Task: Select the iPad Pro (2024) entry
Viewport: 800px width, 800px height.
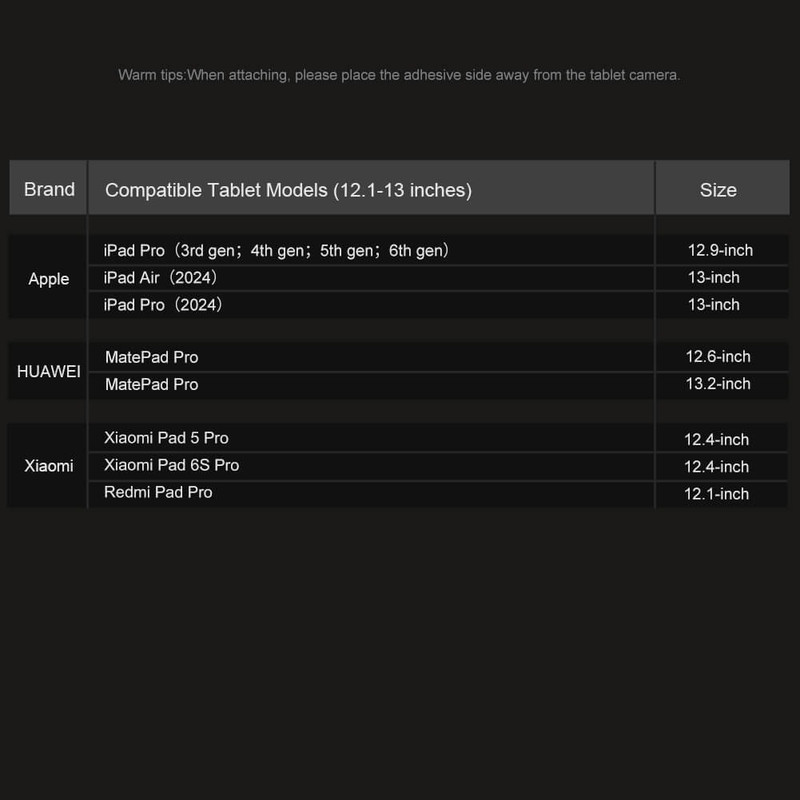Action: 163,304
